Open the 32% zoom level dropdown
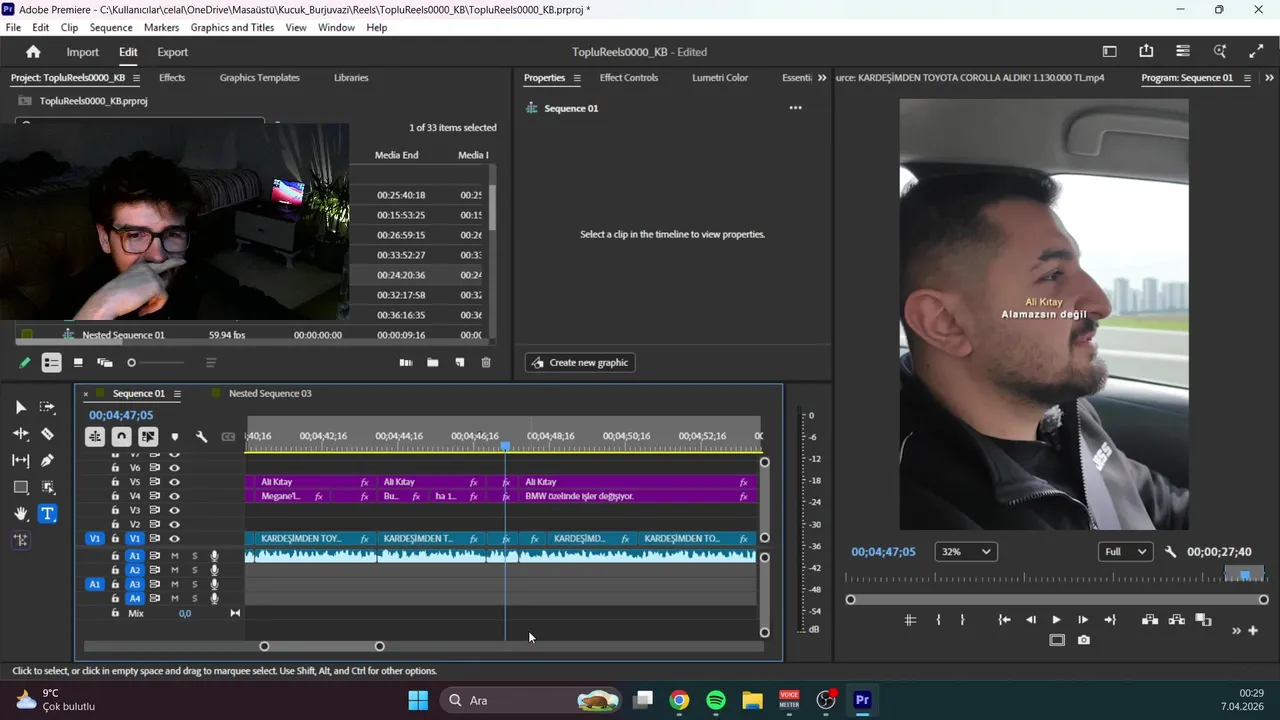The width and height of the screenshot is (1280, 720). coord(966,552)
